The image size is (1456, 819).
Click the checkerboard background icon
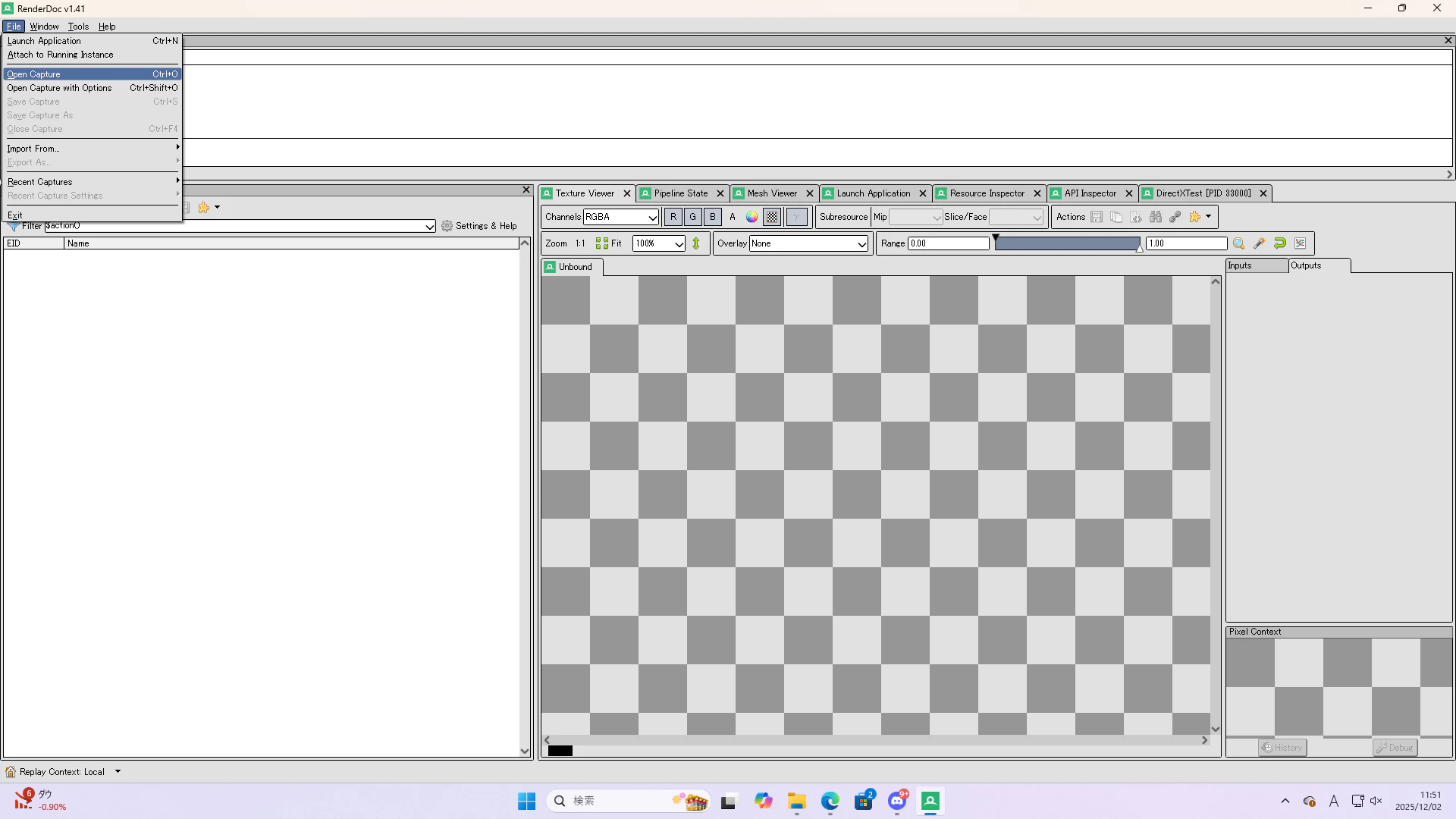click(772, 217)
